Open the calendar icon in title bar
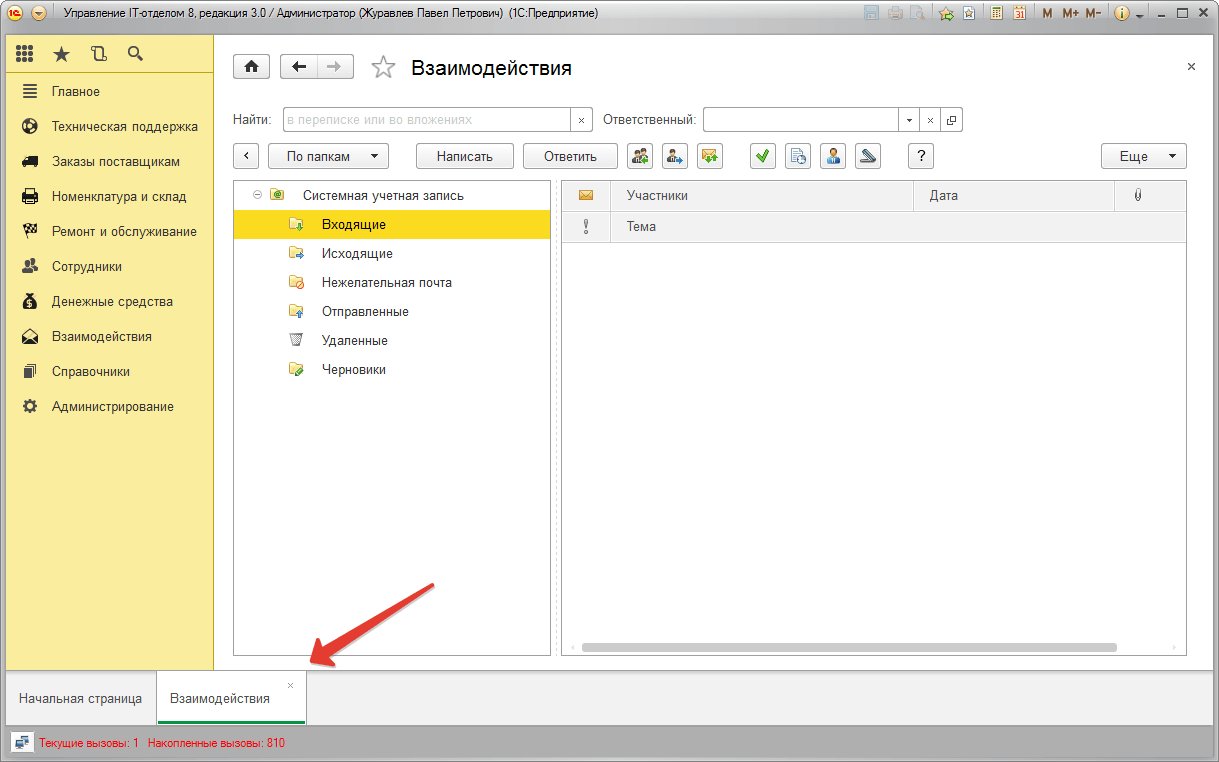This screenshot has height=762, width=1219. point(1019,13)
